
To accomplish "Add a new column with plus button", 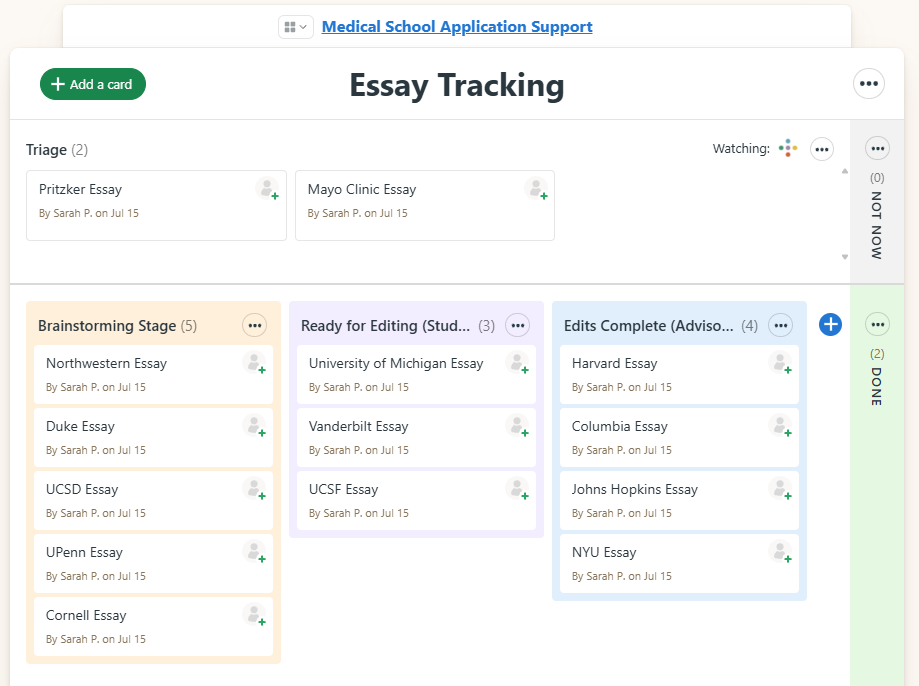I will [830, 324].
